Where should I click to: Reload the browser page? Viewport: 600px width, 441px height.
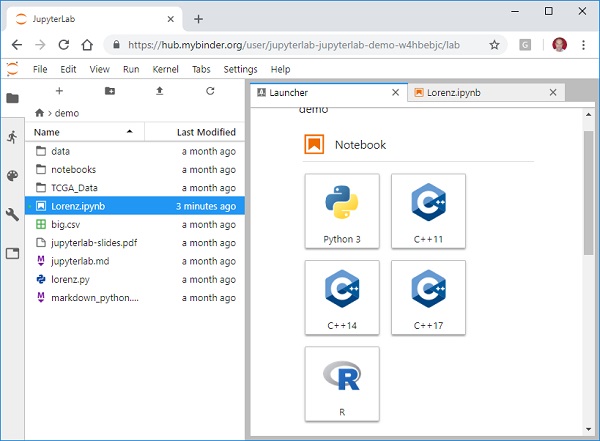coord(64,45)
